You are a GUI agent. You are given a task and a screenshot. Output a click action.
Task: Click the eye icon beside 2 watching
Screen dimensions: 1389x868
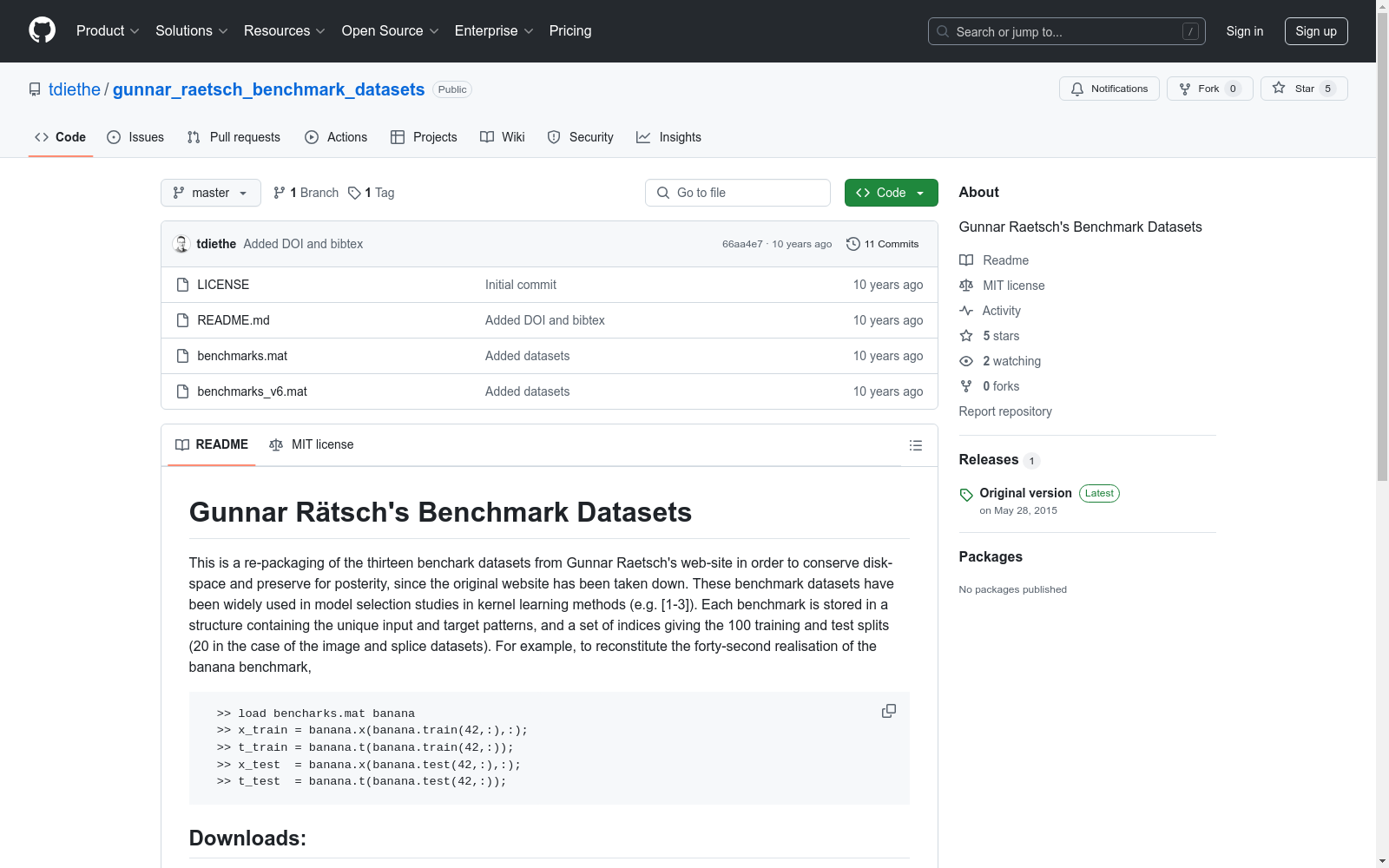[x=966, y=361]
